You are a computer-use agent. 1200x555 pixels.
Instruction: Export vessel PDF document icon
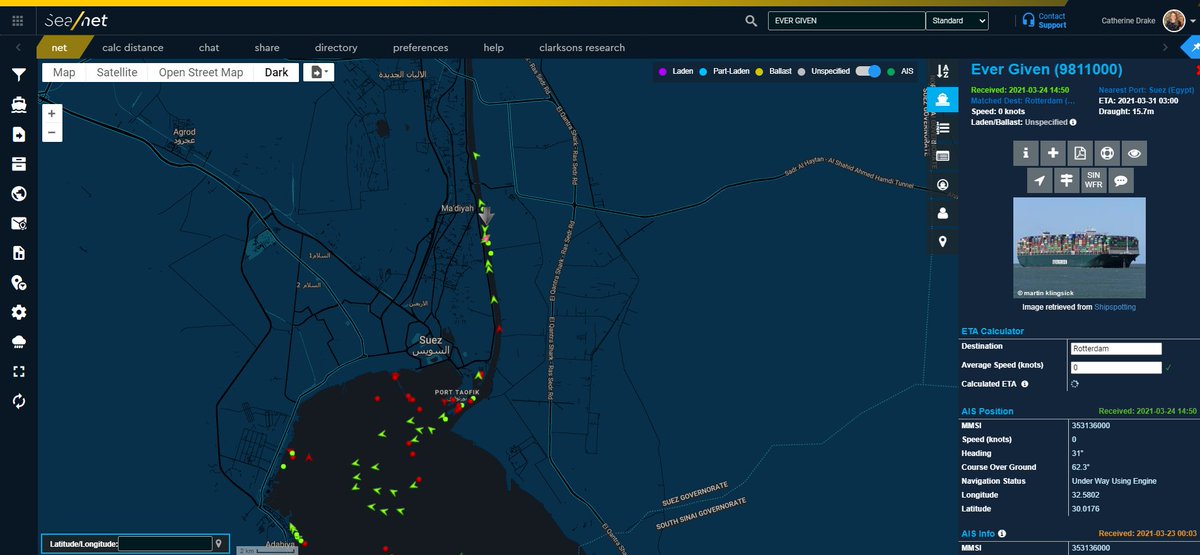pos(1079,153)
